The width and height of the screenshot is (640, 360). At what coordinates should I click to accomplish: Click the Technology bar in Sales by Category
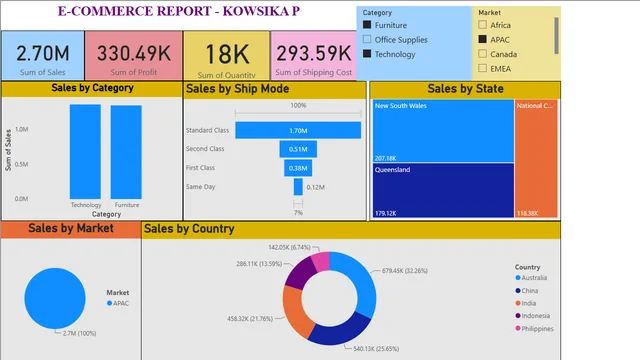pyautogui.click(x=85, y=152)
